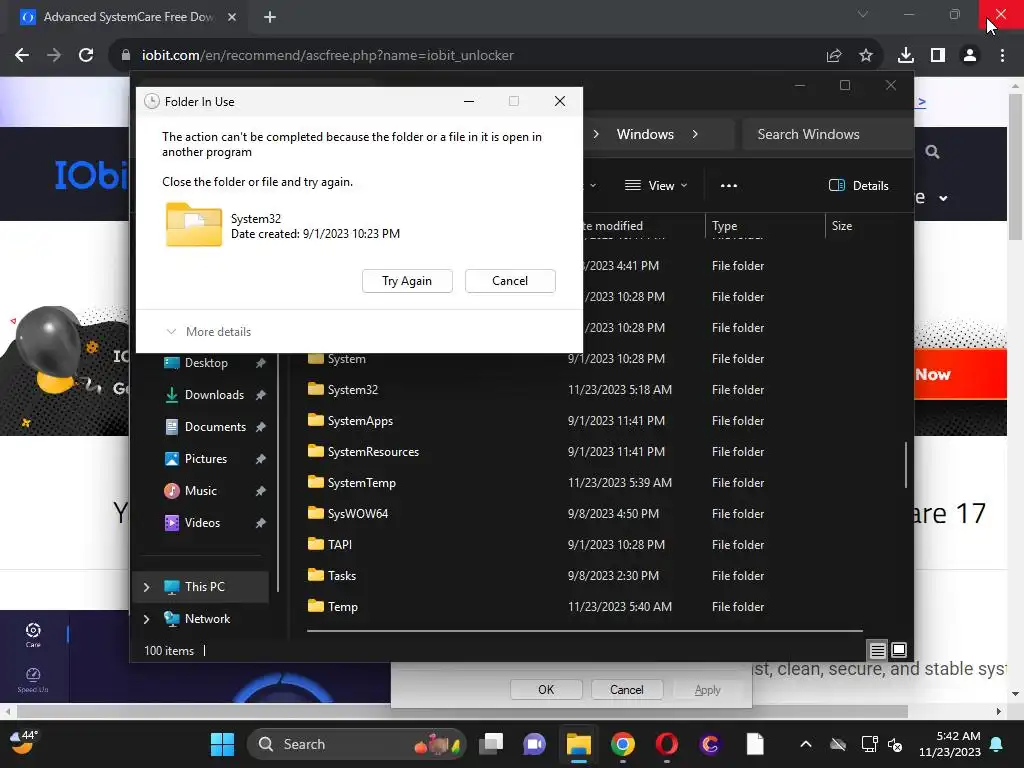This screenshot has width=1024, height=768.
Task: Open Chrome tab search chevron
Action: click(863, 14)
